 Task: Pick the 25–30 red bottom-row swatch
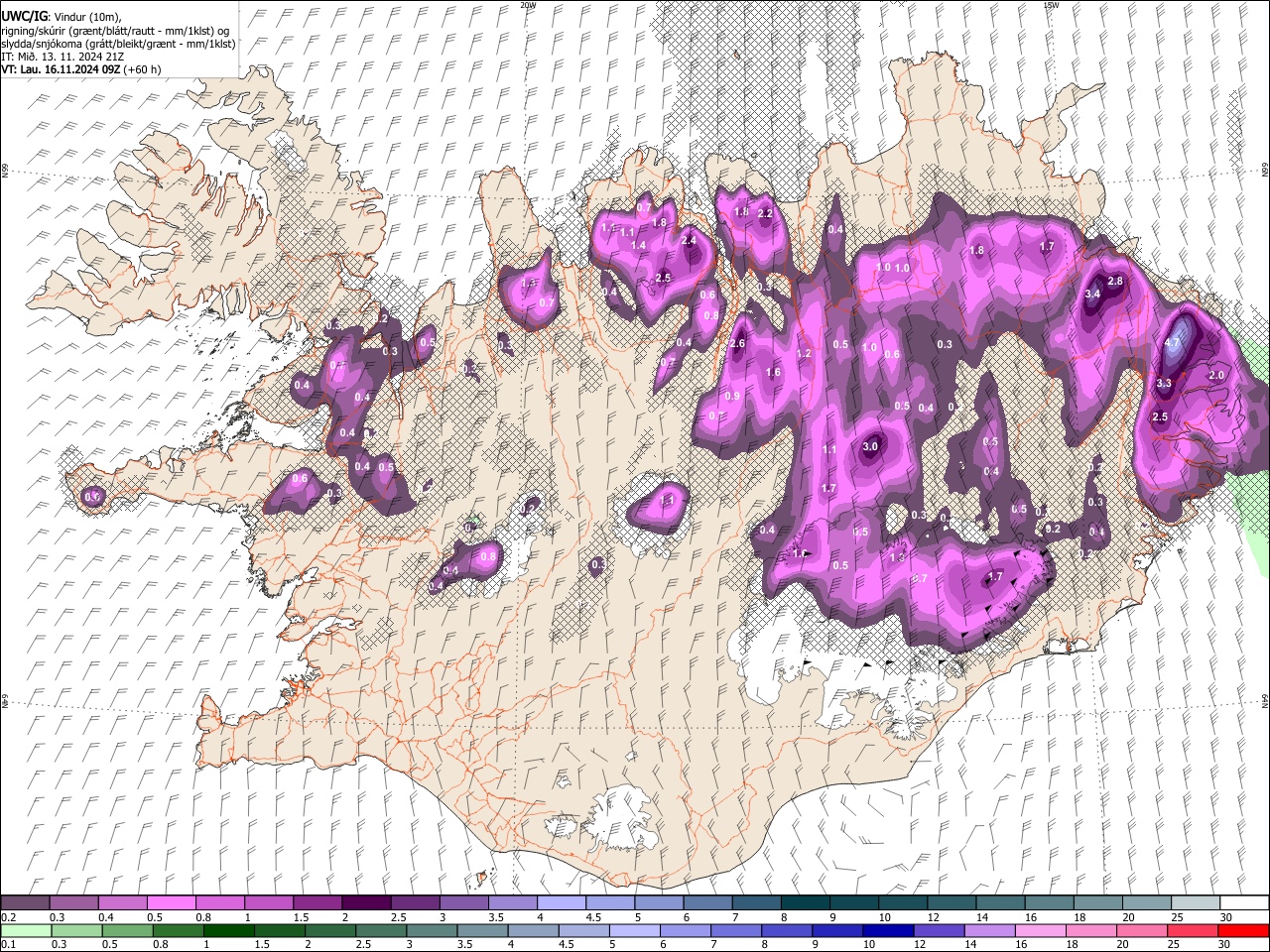coord(1195,930)
